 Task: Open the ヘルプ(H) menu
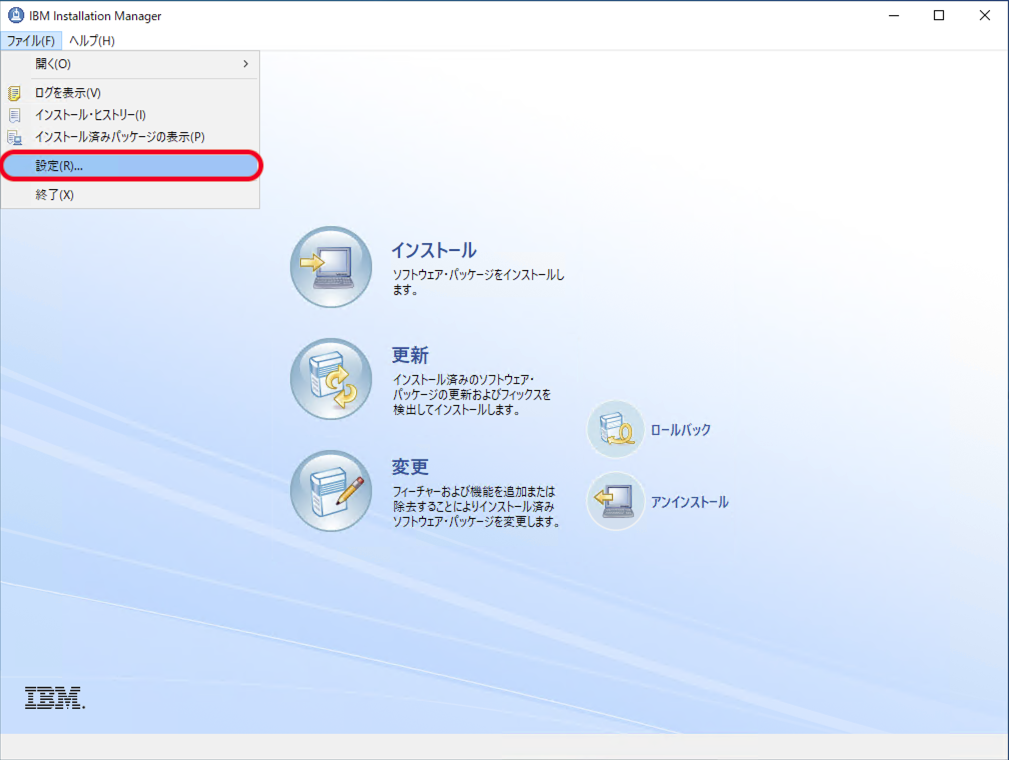(x=92, y=41)
